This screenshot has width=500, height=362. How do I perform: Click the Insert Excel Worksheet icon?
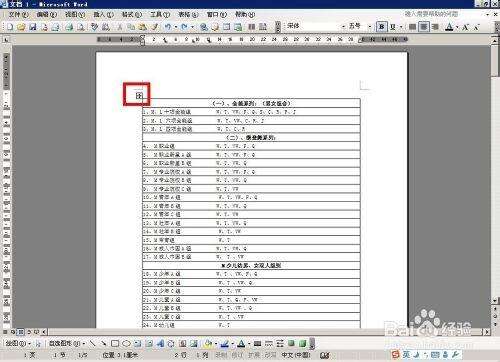pyautogui.click(x=238, y=27)
